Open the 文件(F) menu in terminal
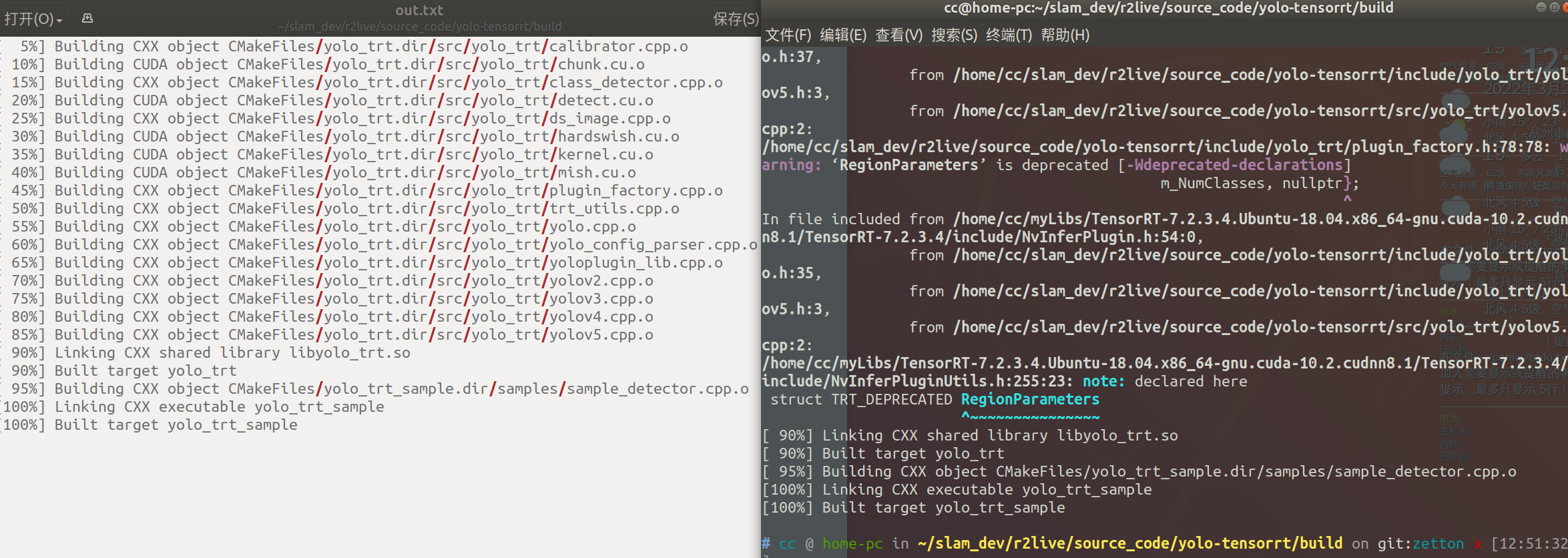This screenshot has height=558, width=1568. 788,35
